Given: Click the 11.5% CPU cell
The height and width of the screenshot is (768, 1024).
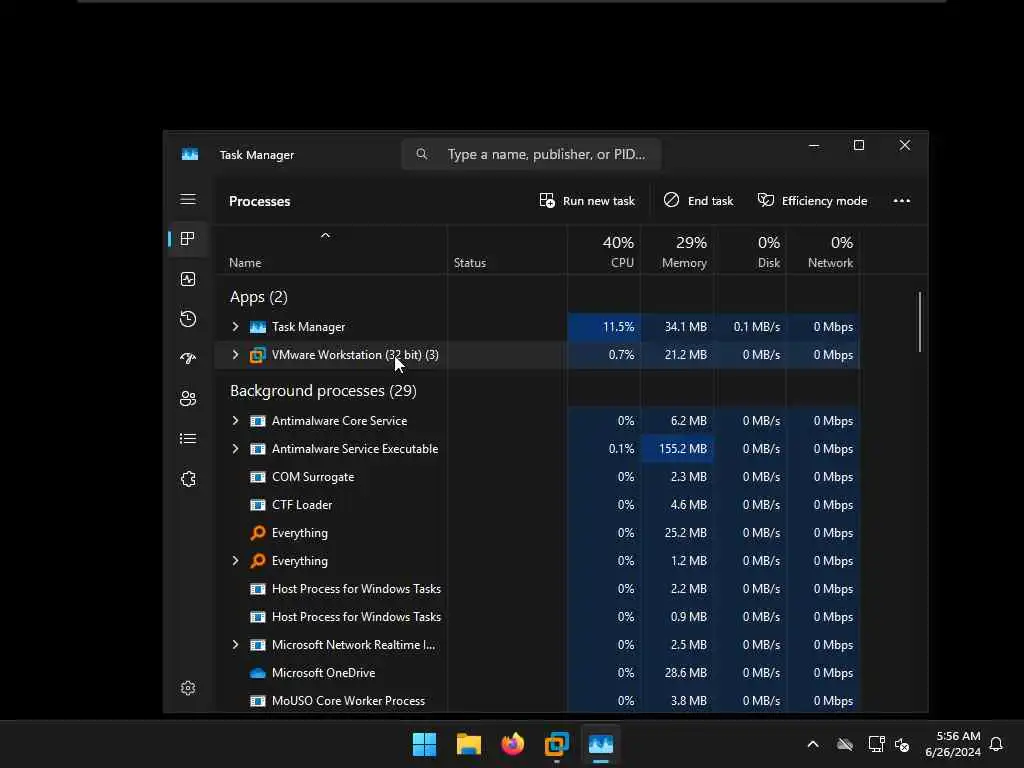Looking at the screenshot, I should [604, 327].
